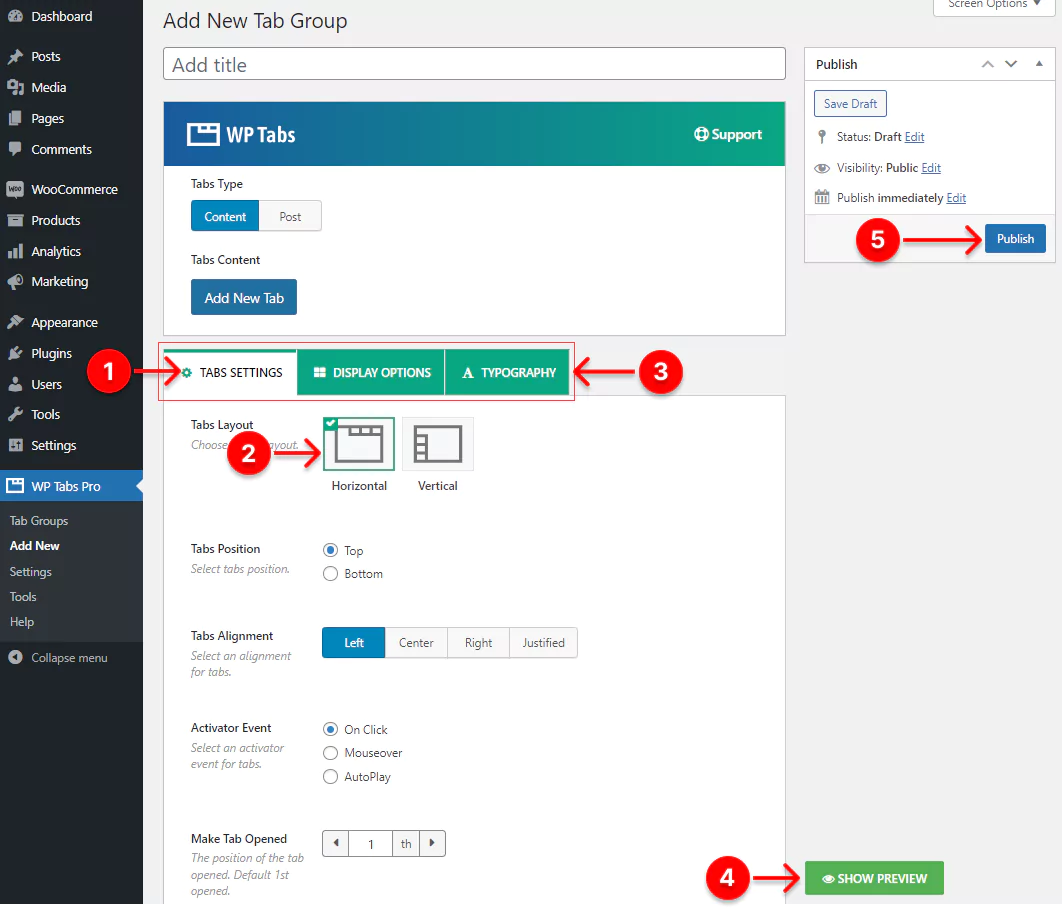Move Publish box down with chevron
The height and width of the screenshot is (908, 1062).
click(x=1011, y=64)
